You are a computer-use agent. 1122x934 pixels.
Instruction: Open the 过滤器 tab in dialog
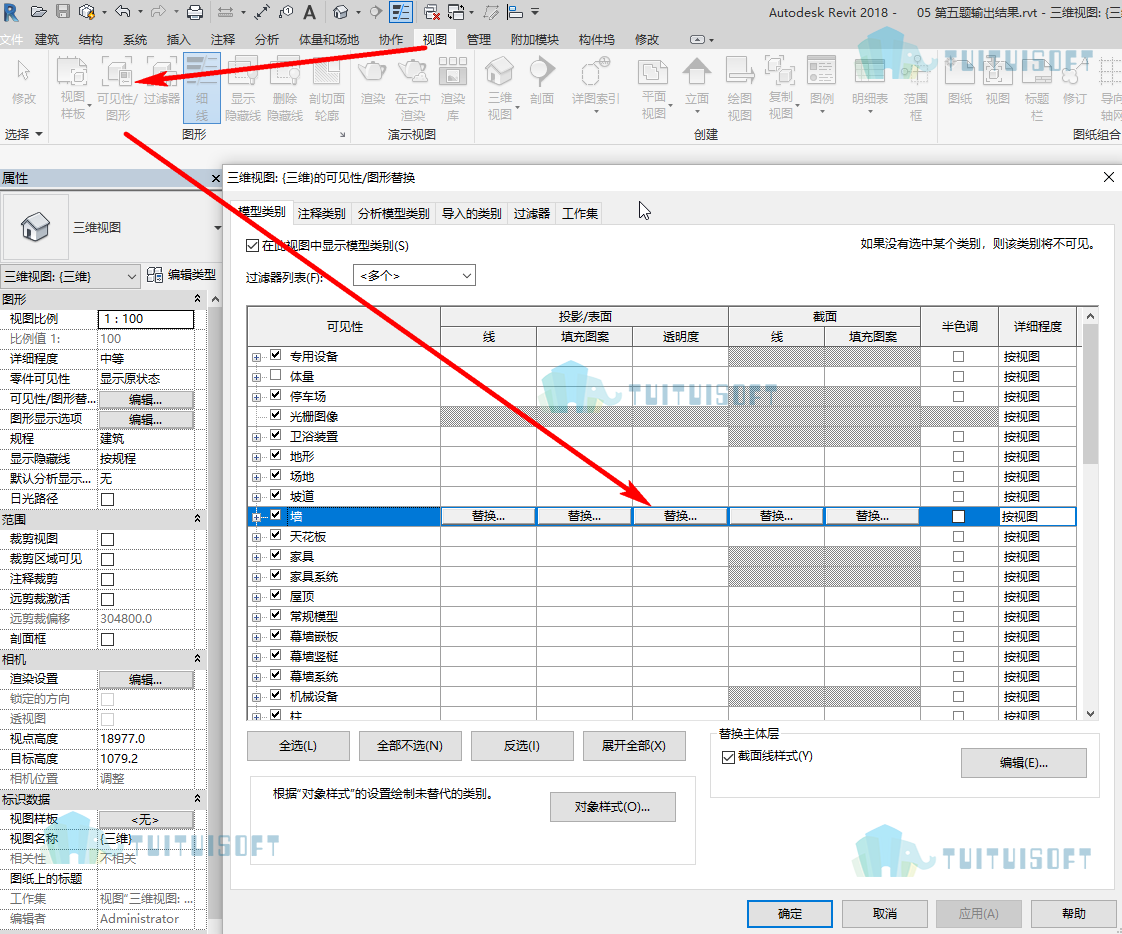(x=532, y=213)
